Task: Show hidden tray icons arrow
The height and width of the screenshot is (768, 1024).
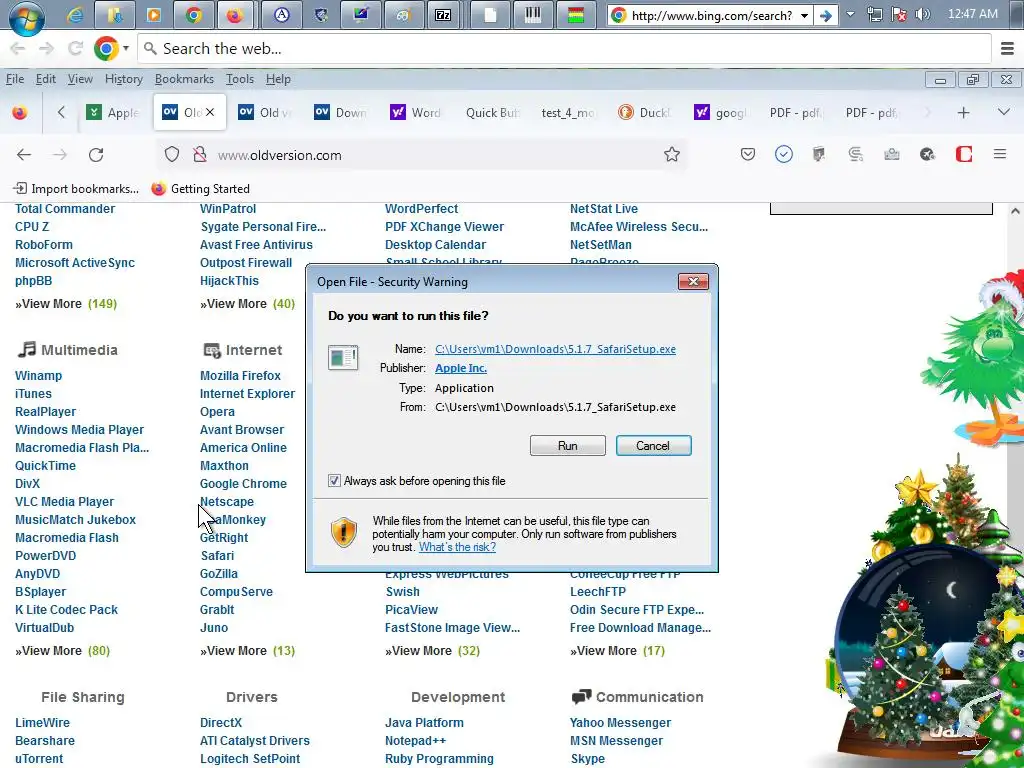Action: 850,14
